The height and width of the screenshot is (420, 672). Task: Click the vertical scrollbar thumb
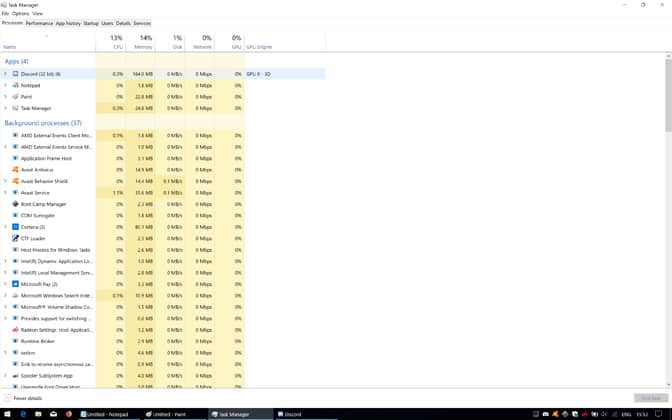(x=668, y=95)
